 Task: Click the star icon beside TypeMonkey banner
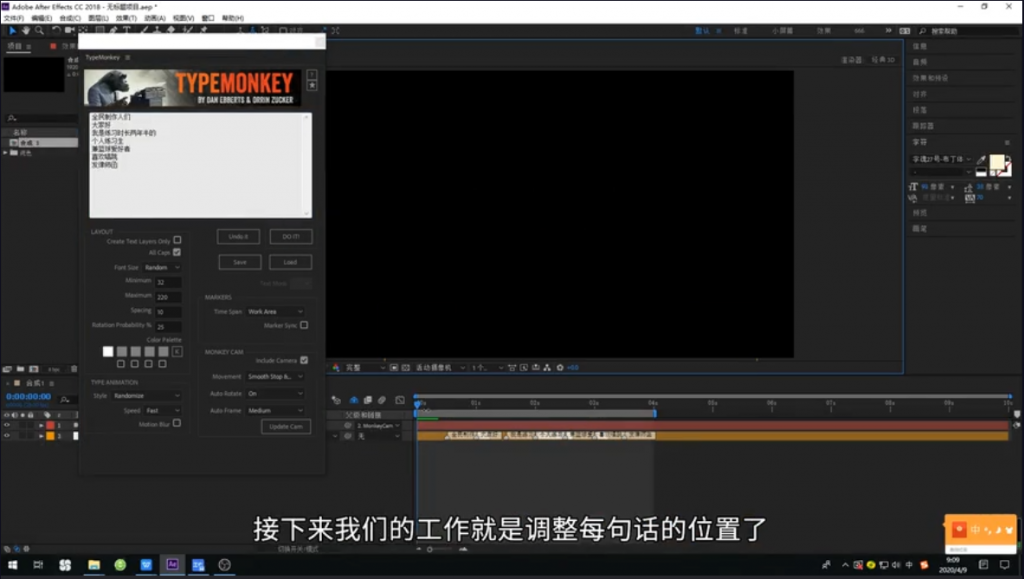point(312,86)
